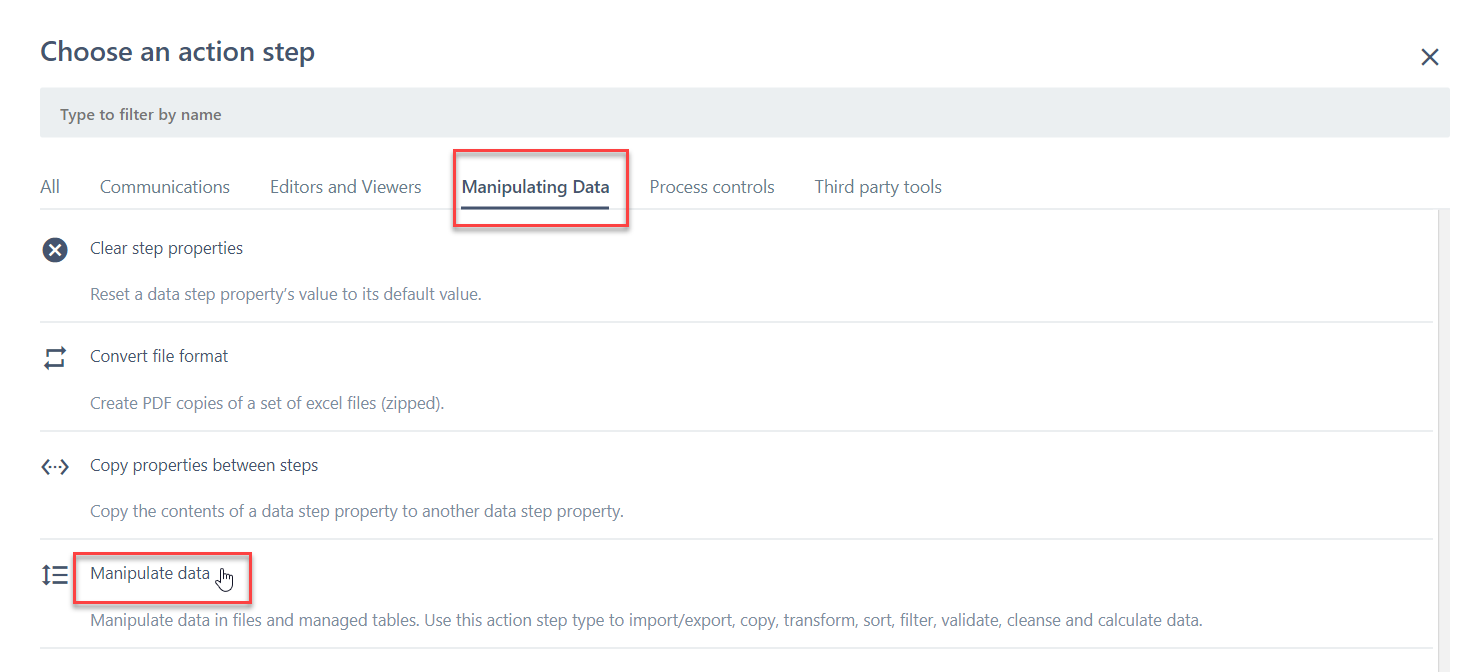Open the Communications tab
The height and width of the screenshot is (672, 1475).
[165, 187]
